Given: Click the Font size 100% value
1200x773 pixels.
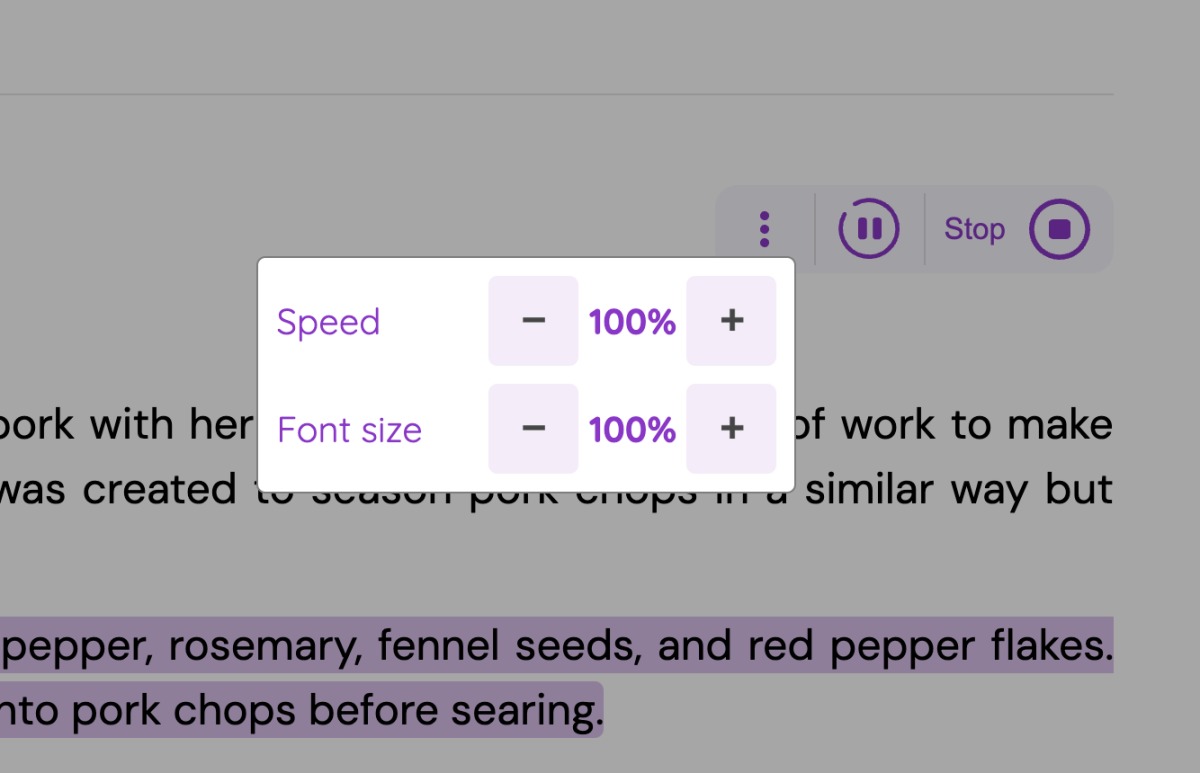Looking at the screenshot, I should click(632, 430).
